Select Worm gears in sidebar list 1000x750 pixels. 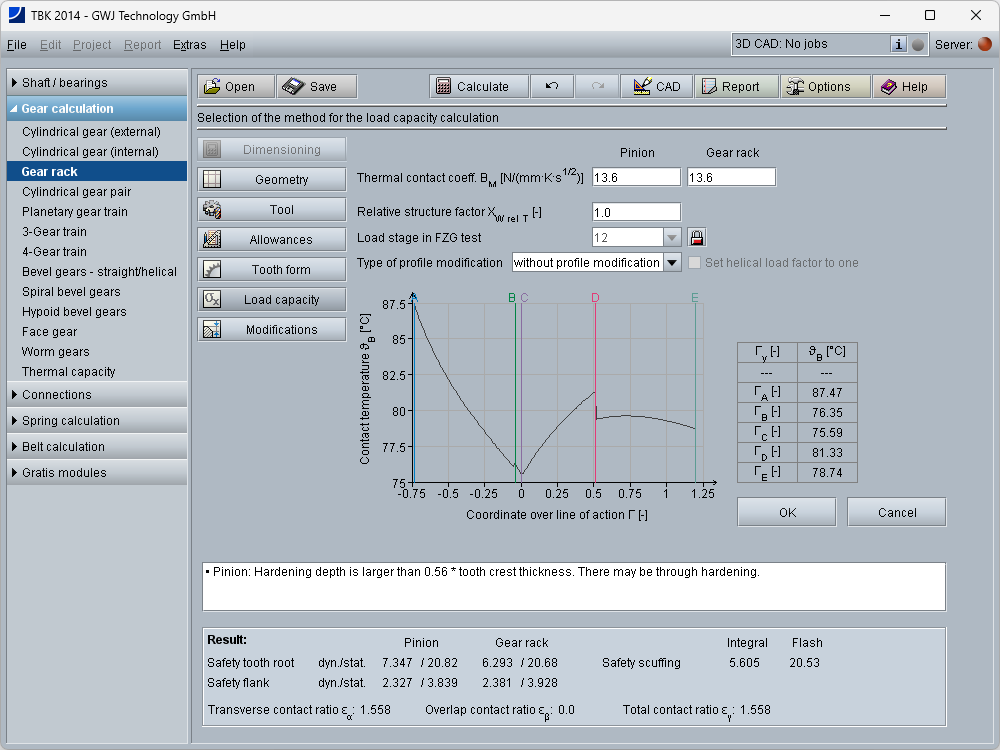[x=56, y=352]
